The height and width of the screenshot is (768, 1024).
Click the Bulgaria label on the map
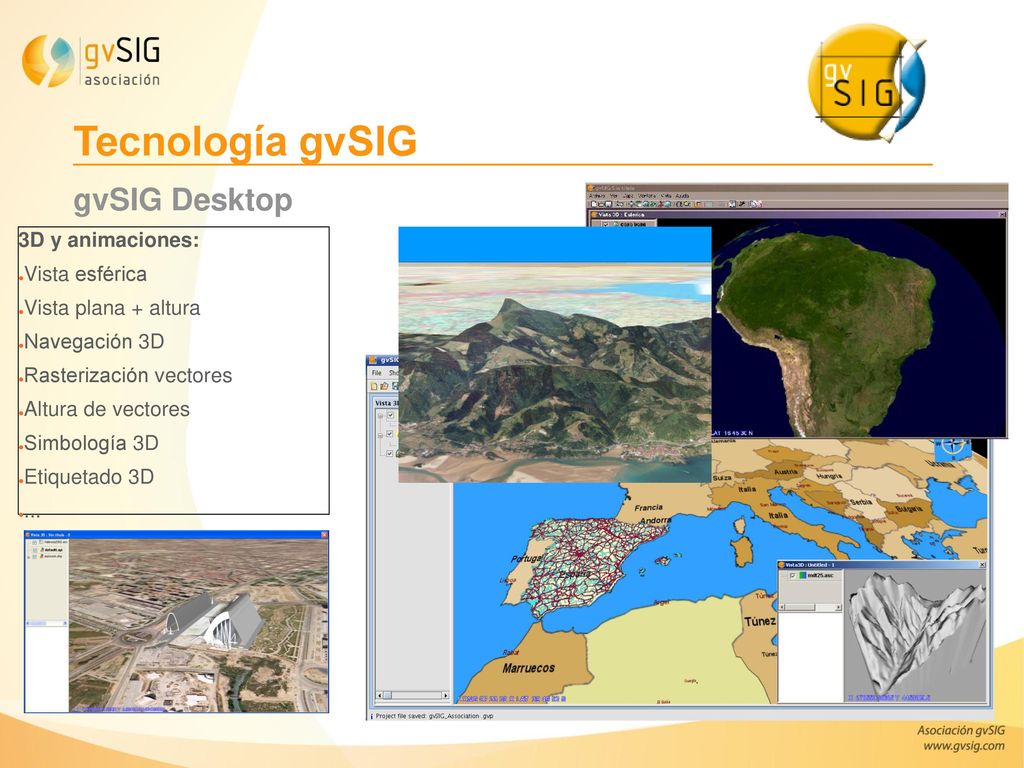pos(909,509)
